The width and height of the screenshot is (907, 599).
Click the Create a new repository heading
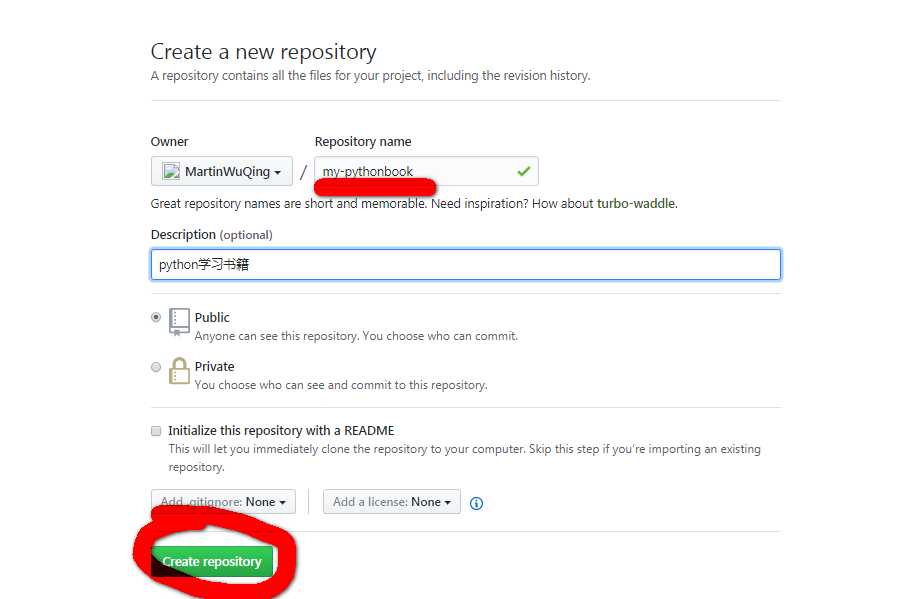[x=263, y=52]
